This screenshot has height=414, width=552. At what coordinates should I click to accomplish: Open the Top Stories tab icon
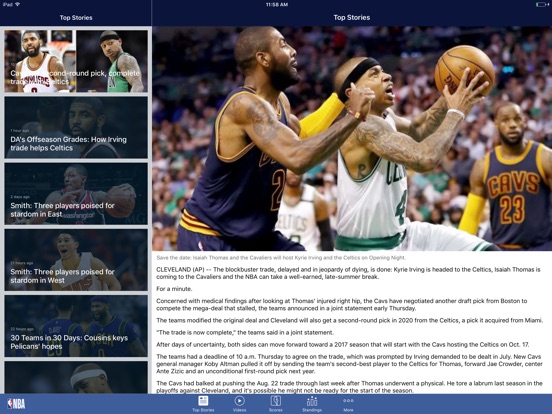[203, 401]
